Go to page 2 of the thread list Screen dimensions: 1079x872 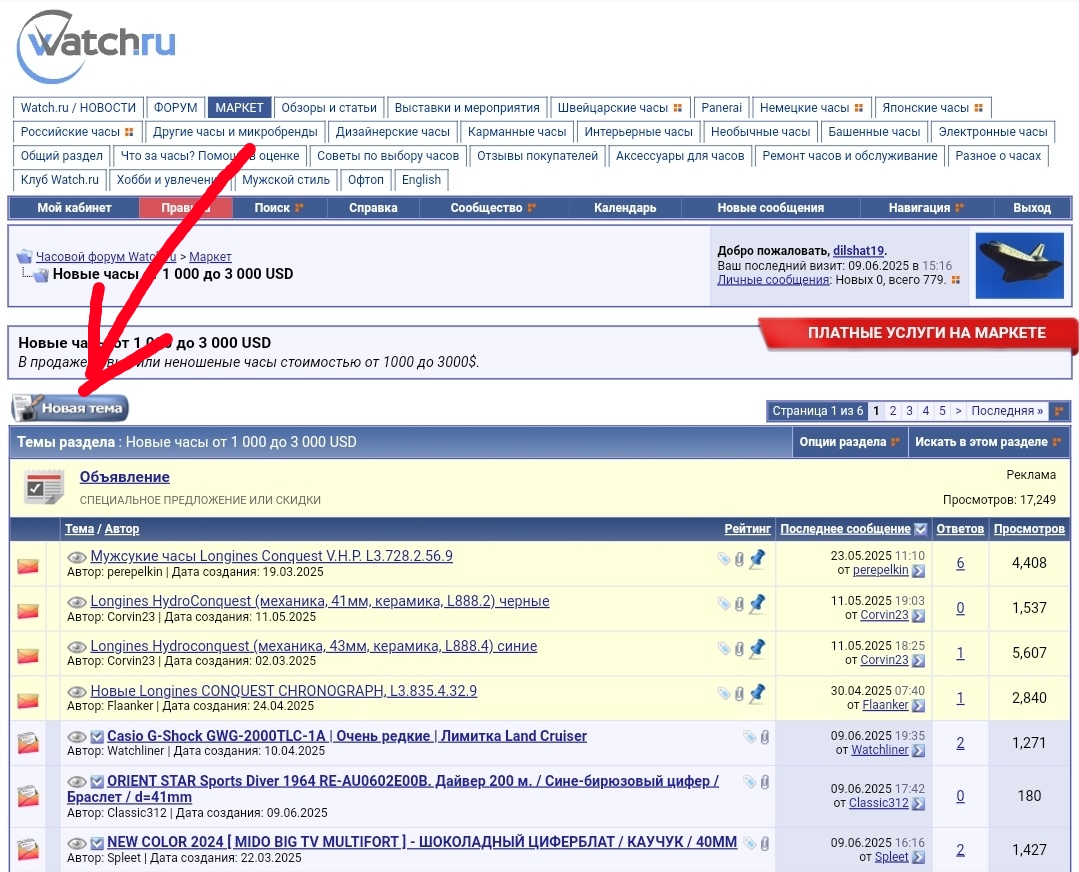893,411
